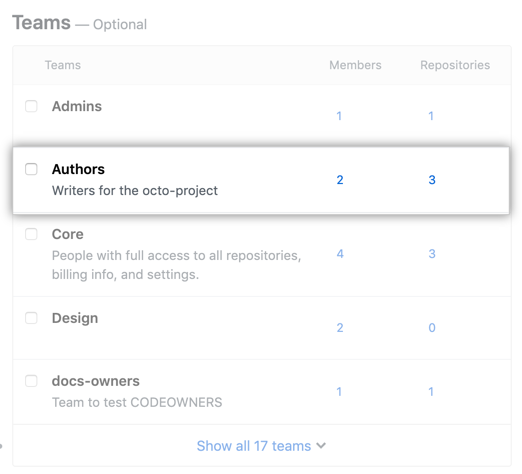Check the Authors team checkbox
Screen dimensions: 522x474
31,169
